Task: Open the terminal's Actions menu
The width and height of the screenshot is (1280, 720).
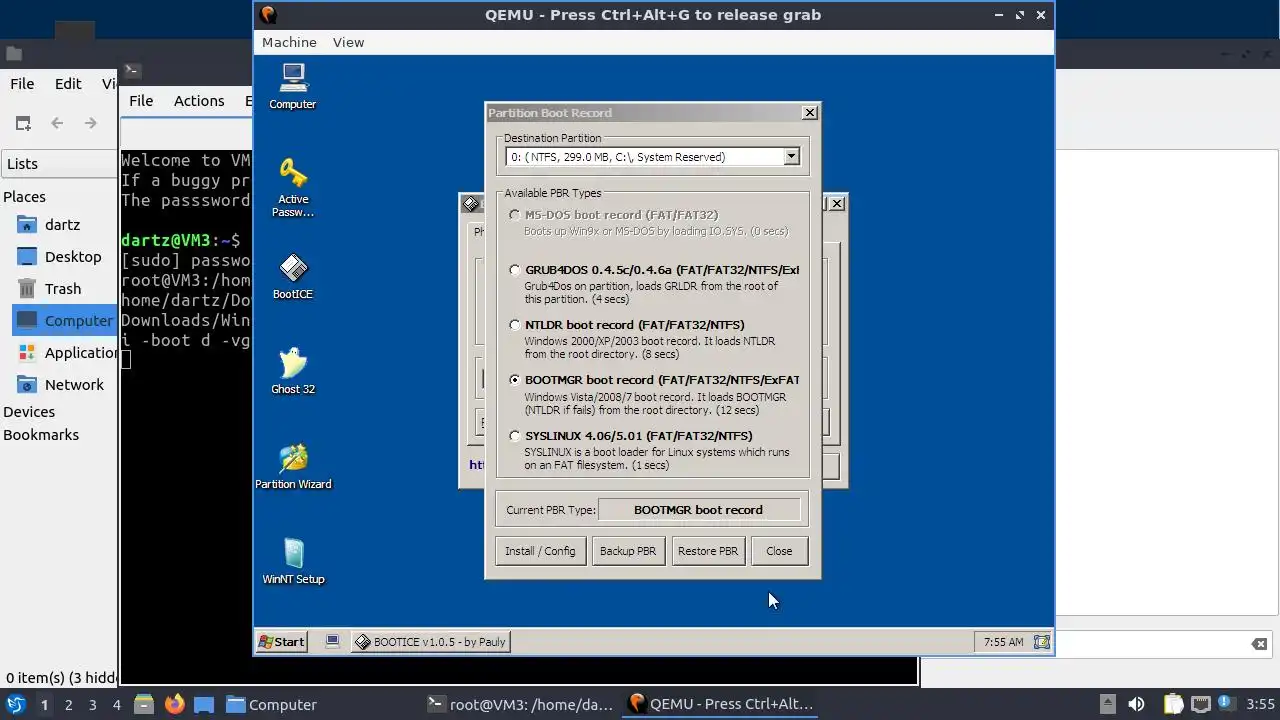Action: pyautogui.click(x=199, y=100)
